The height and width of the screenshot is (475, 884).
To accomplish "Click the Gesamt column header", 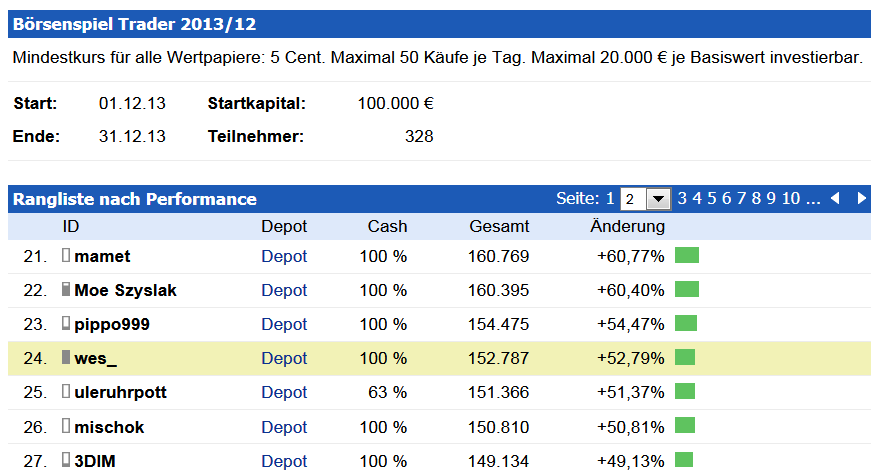I will (x=499, y=227).
